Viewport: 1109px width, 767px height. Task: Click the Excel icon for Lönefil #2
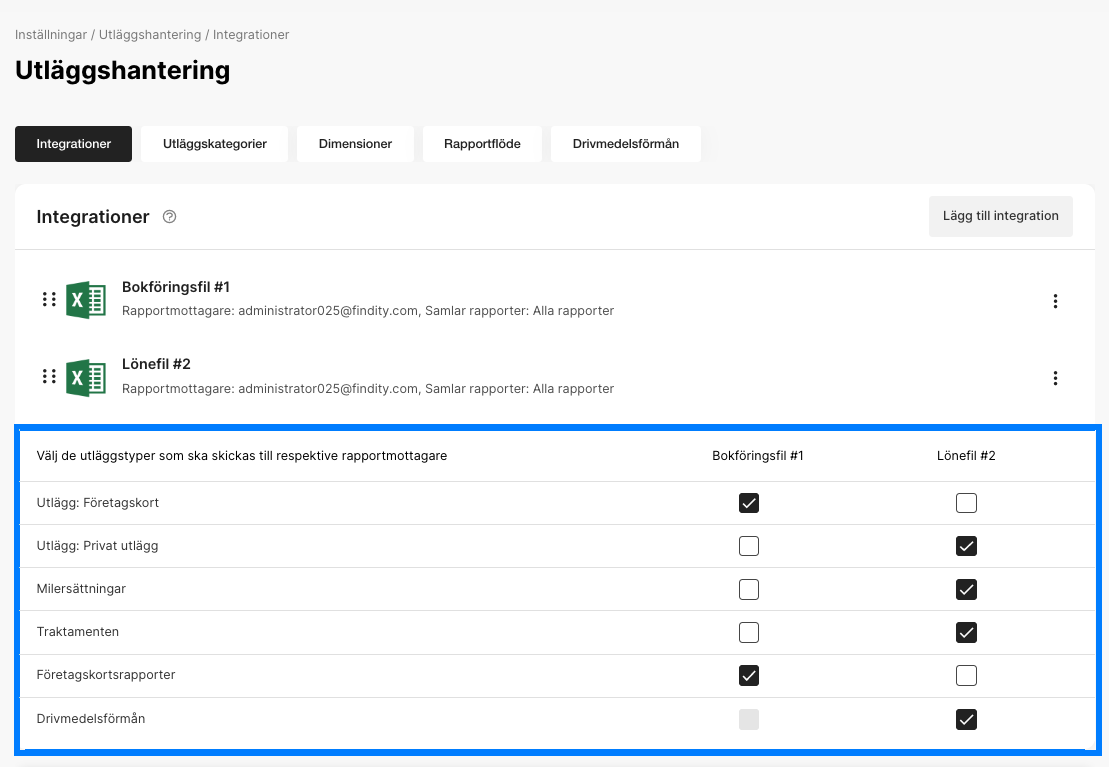point(86,377)
